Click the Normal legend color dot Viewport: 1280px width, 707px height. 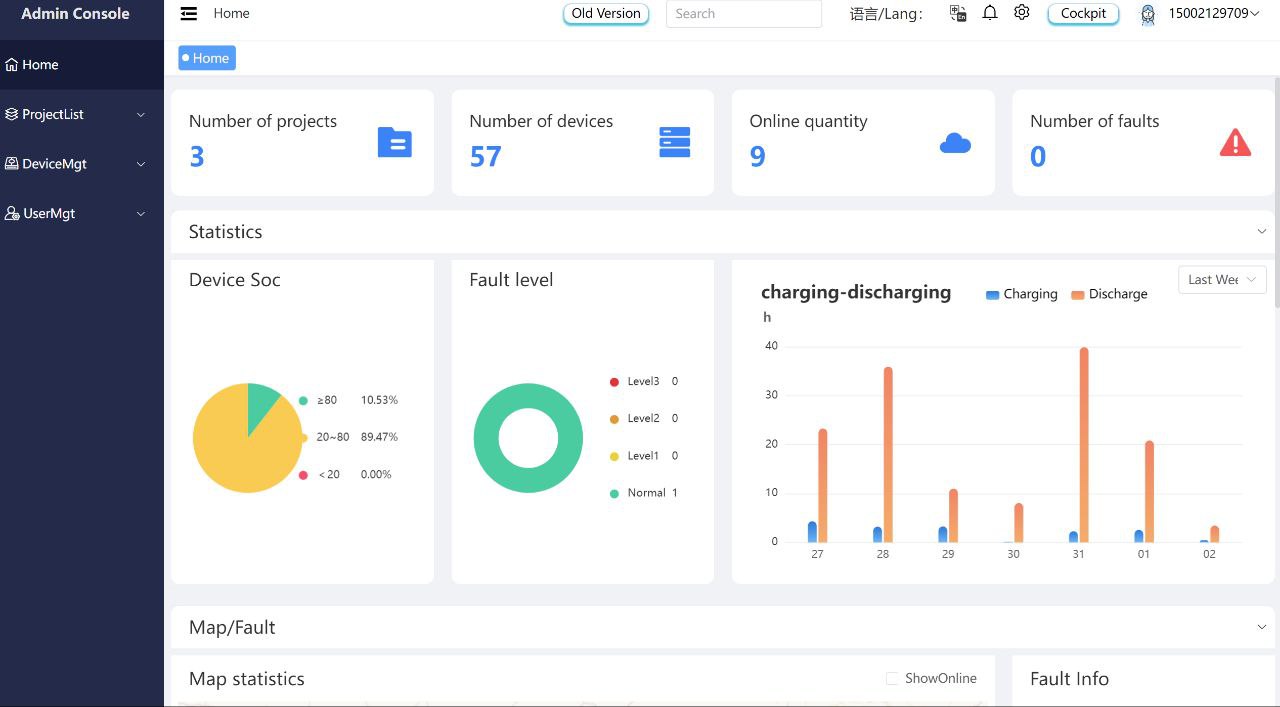(x=614, y=493)
